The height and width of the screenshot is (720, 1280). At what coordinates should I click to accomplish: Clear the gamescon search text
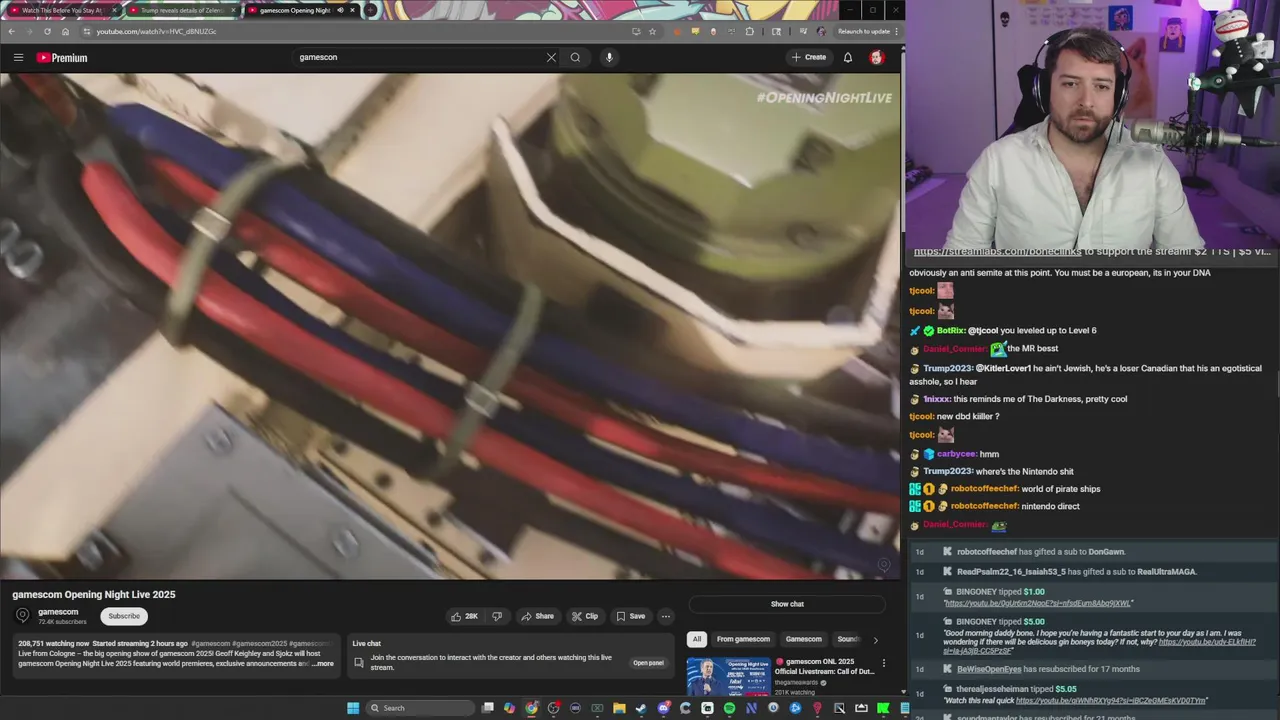551,57
